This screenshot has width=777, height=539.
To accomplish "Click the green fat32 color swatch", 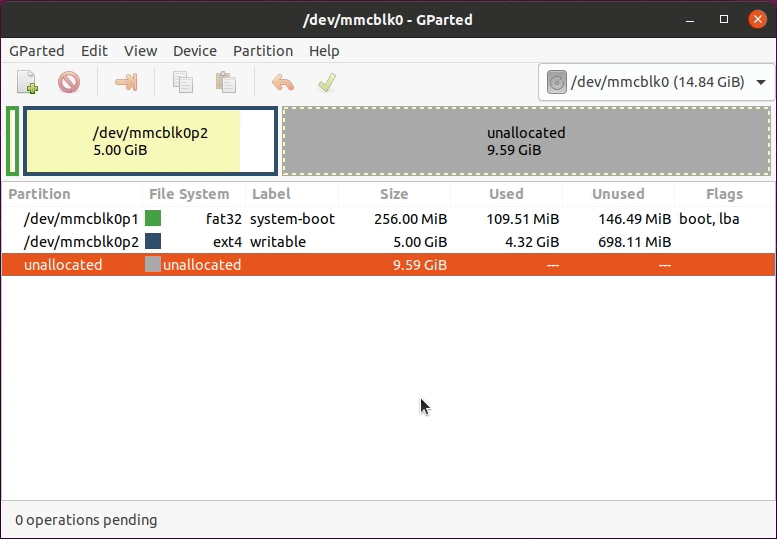I will [153, 218].
